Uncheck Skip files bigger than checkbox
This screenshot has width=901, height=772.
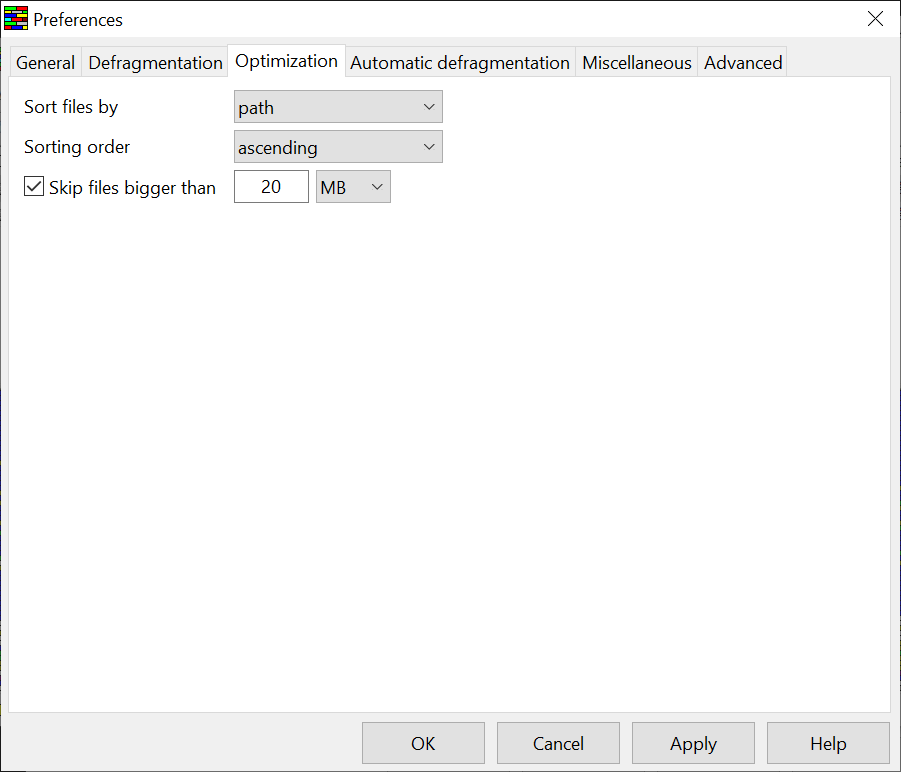pos(34,187)
